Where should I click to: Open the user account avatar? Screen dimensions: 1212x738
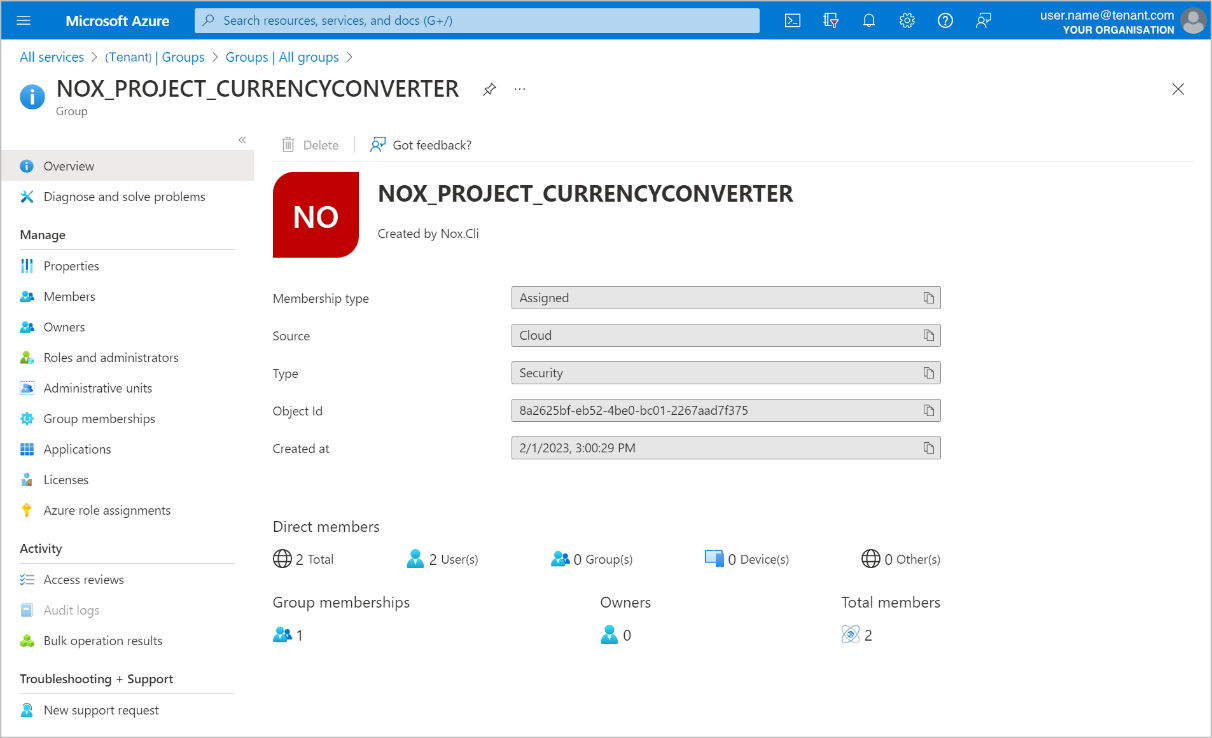pyautogui.click(x=1193, y=21)
